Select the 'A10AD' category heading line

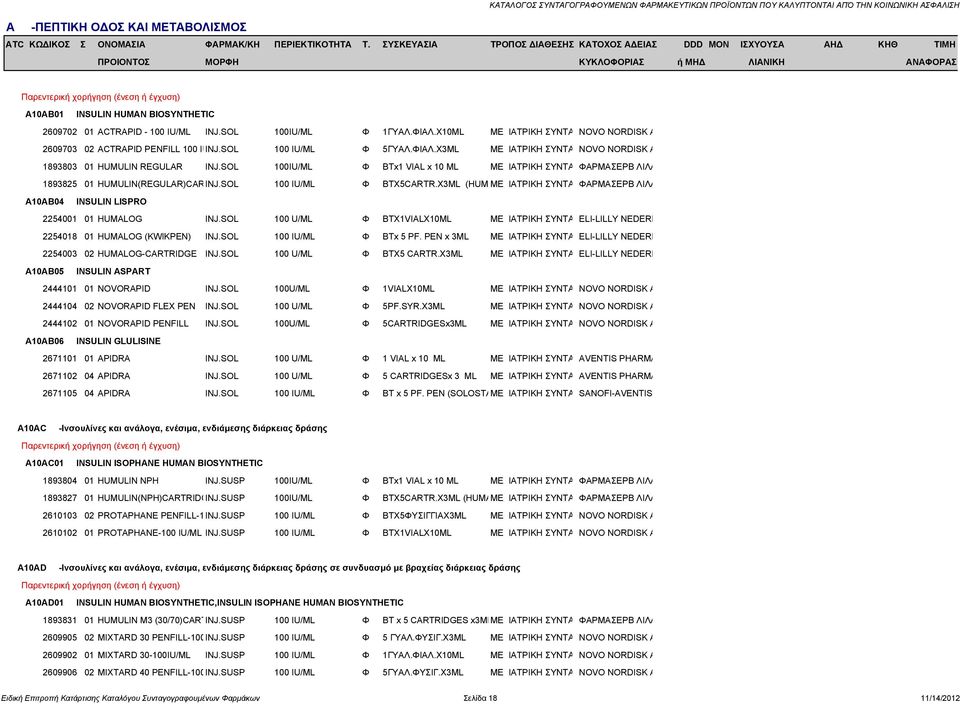[269, 567]
